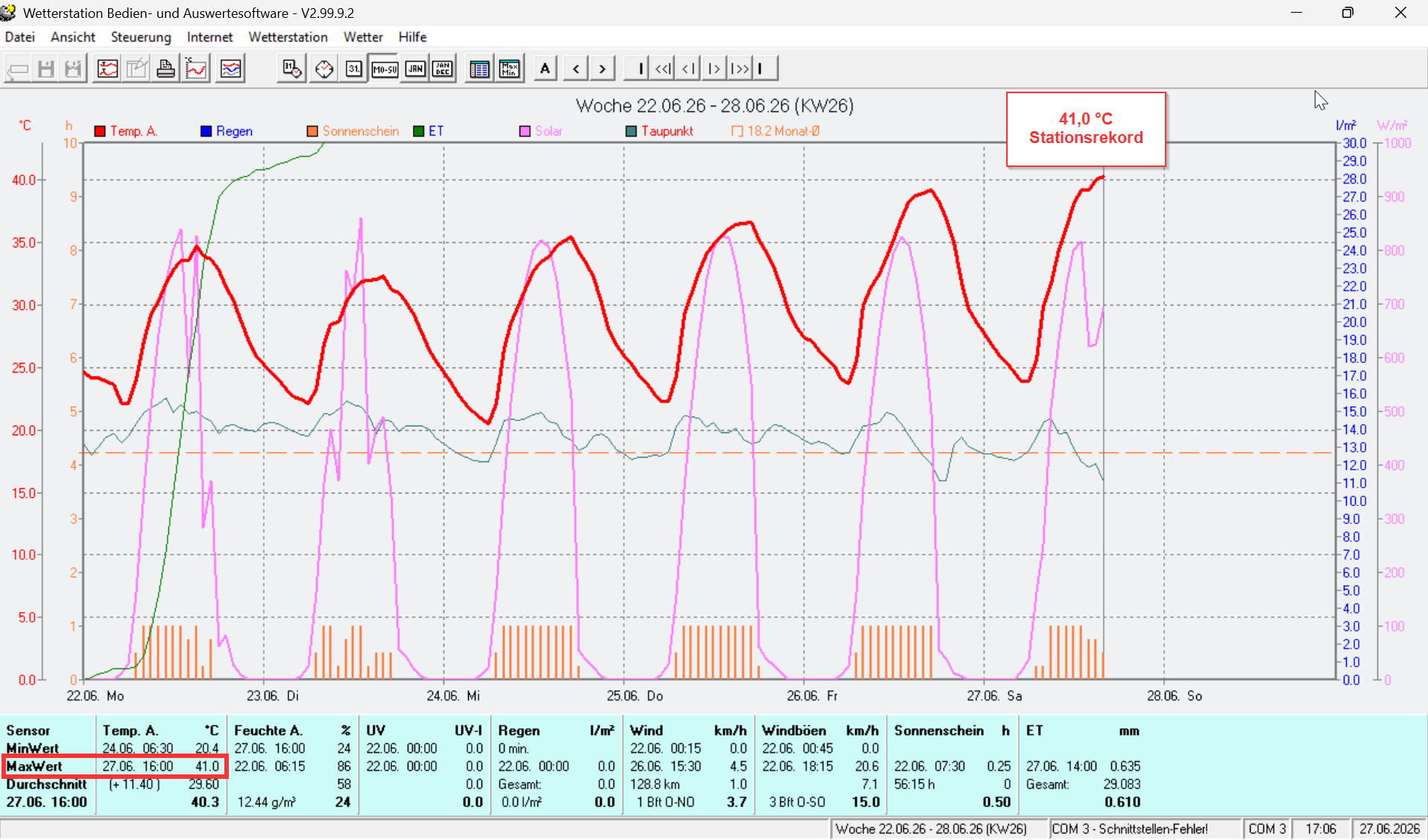Move the cursor to end with the last 'I' icon
This screenshot has height=840, width=1428.
(x=765, y=69)
